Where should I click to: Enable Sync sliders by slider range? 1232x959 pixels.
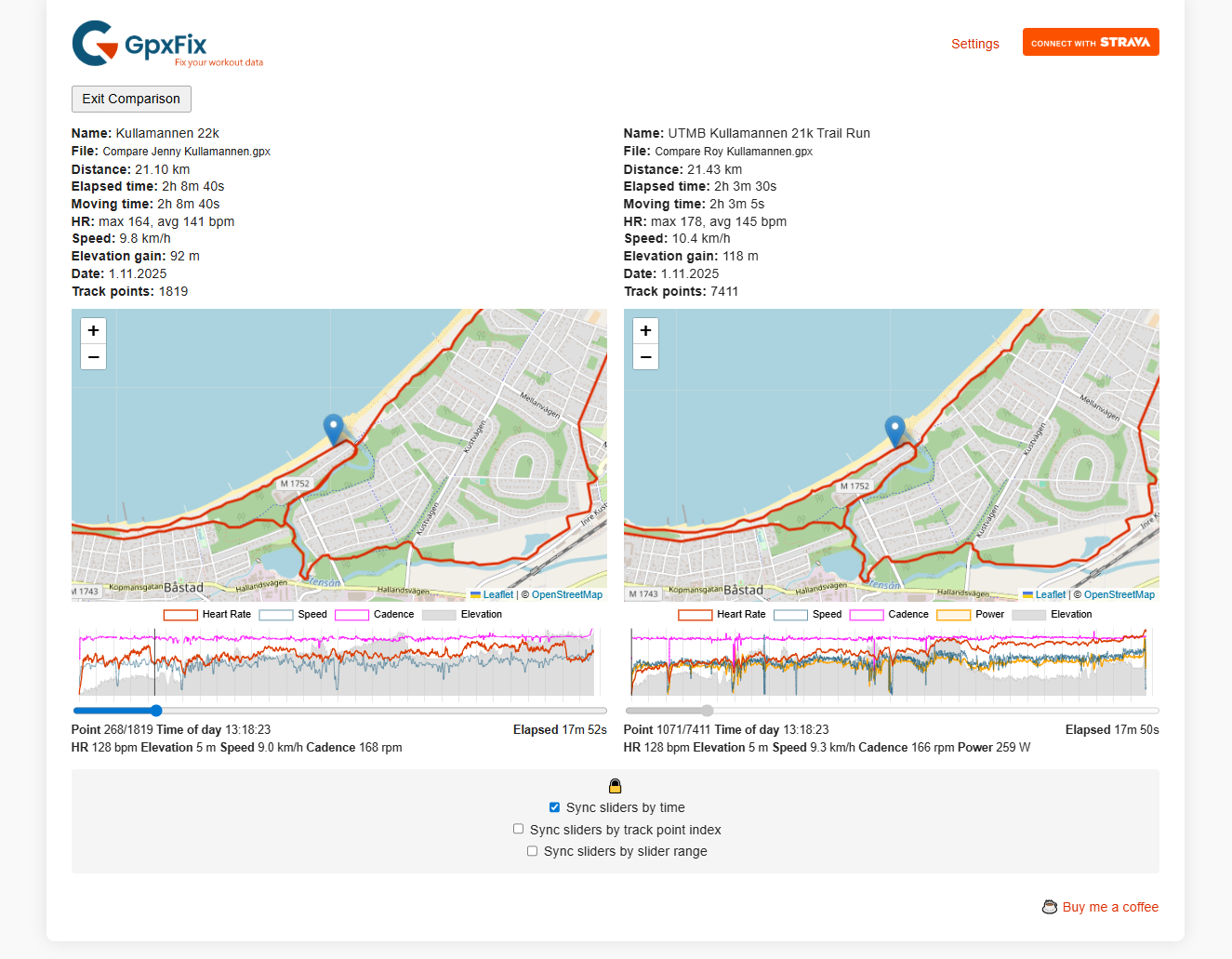[532, 851]
